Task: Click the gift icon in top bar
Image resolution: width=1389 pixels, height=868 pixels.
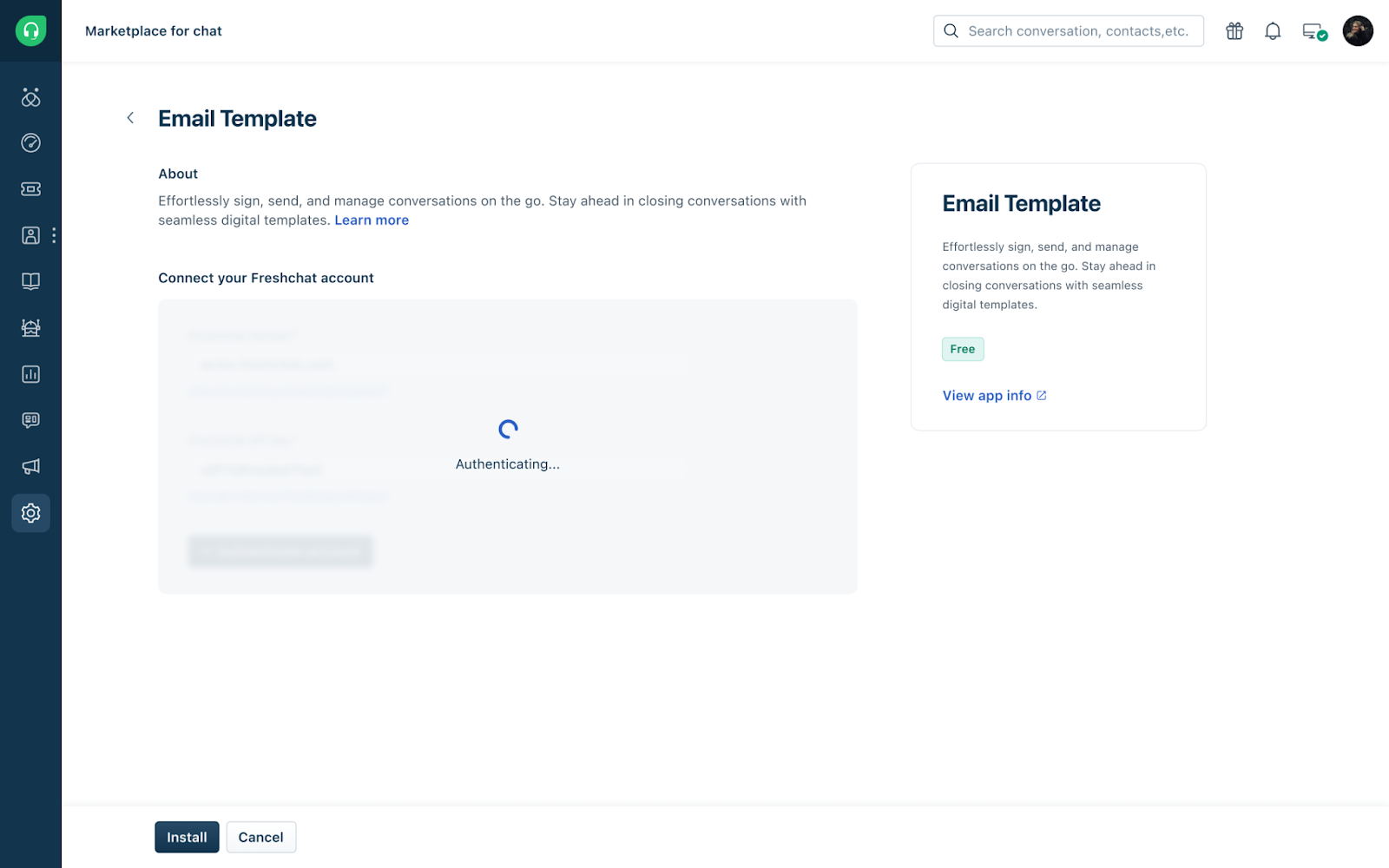Action: (x=1234, y=31)
